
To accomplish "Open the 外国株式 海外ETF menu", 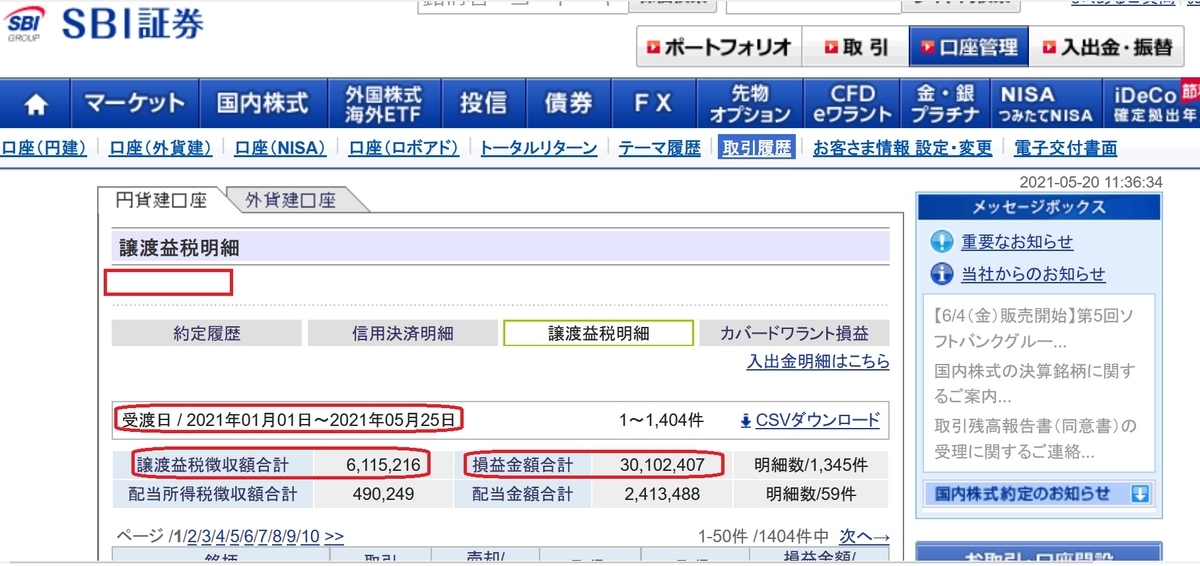I will (383, 104).
